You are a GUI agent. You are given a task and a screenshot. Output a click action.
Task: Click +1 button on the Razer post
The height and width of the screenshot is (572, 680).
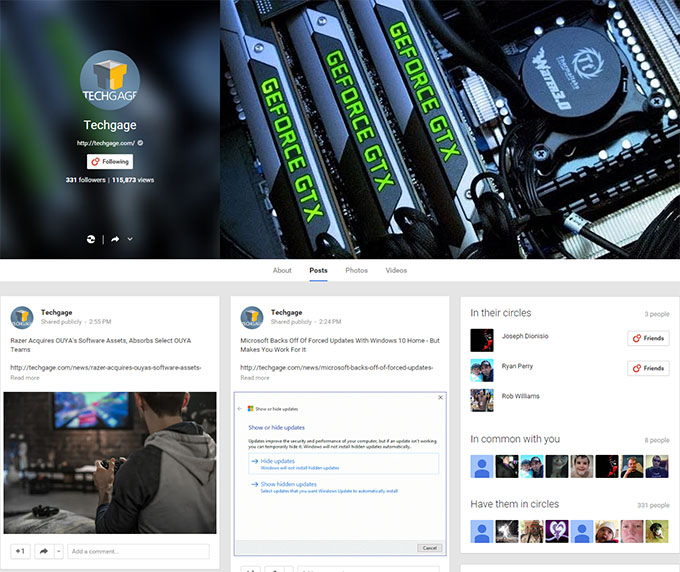coord(20,551)
